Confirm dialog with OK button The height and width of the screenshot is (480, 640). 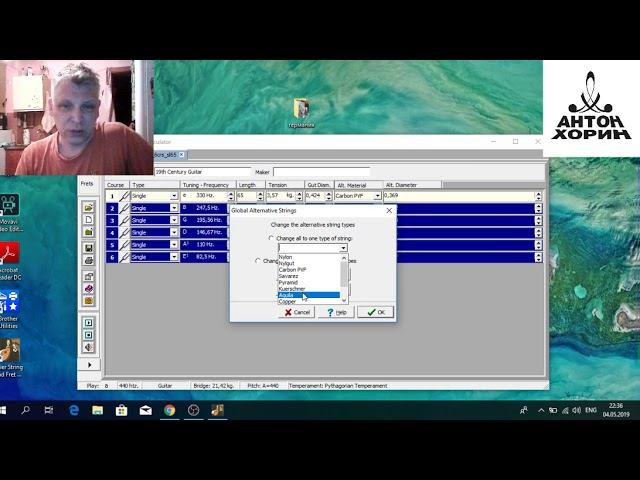pos(376,312)
